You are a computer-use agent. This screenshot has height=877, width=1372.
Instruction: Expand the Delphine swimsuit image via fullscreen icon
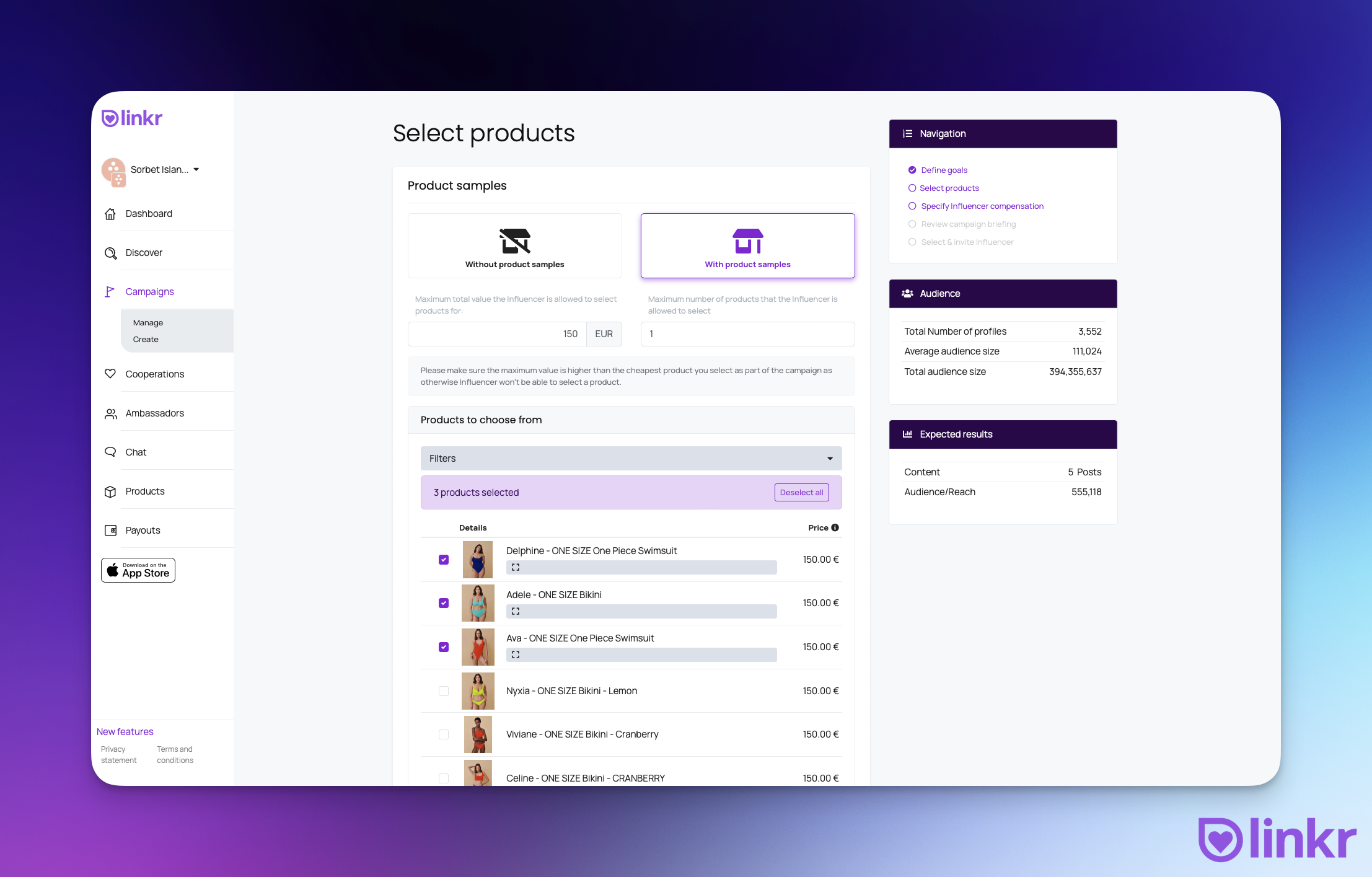tap(515, 567)
